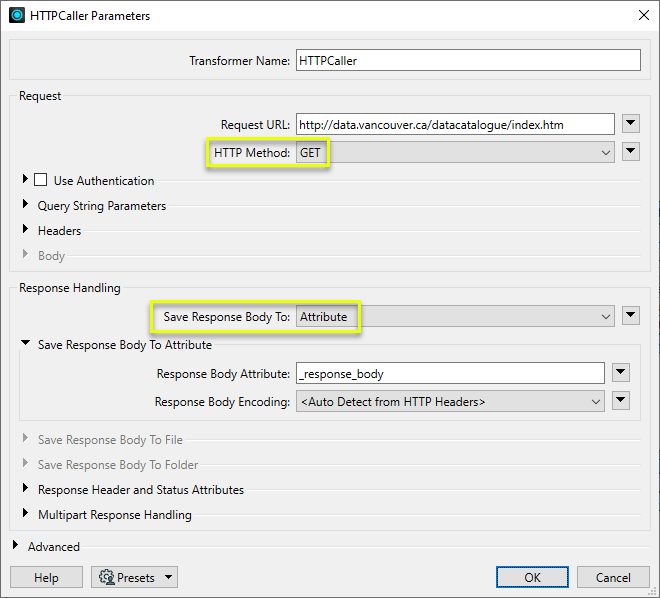Expand Multipart Response Handling section
The height and width of the screenshot is (598, 660).
coord(26,515)
